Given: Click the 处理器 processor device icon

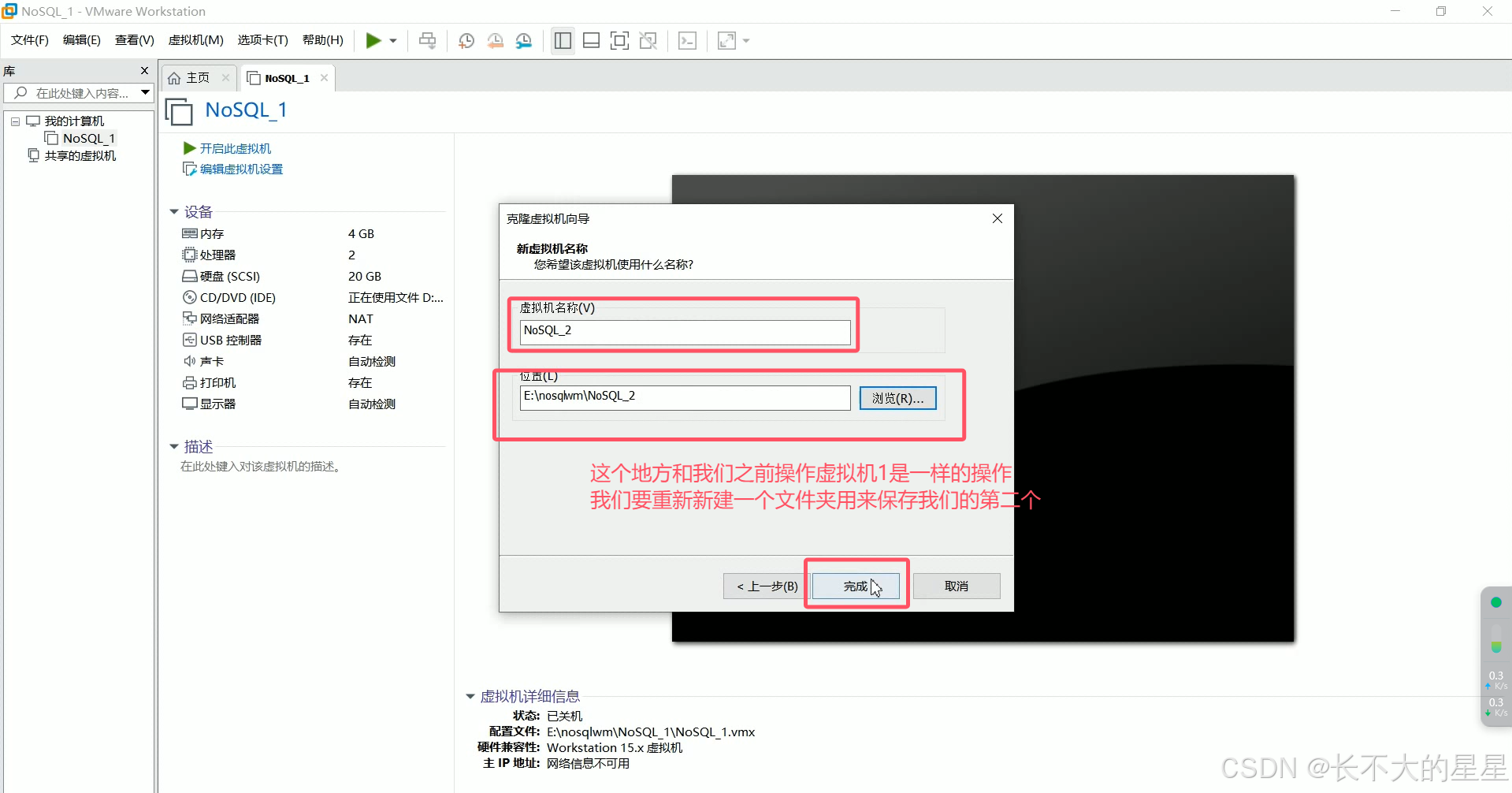Looking at the screenshot, I should pos(190,255).
